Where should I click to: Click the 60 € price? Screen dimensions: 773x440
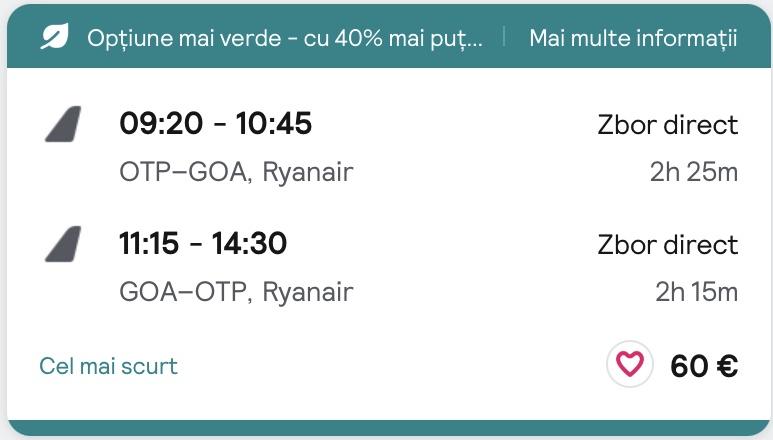click(x=704, y=366)
